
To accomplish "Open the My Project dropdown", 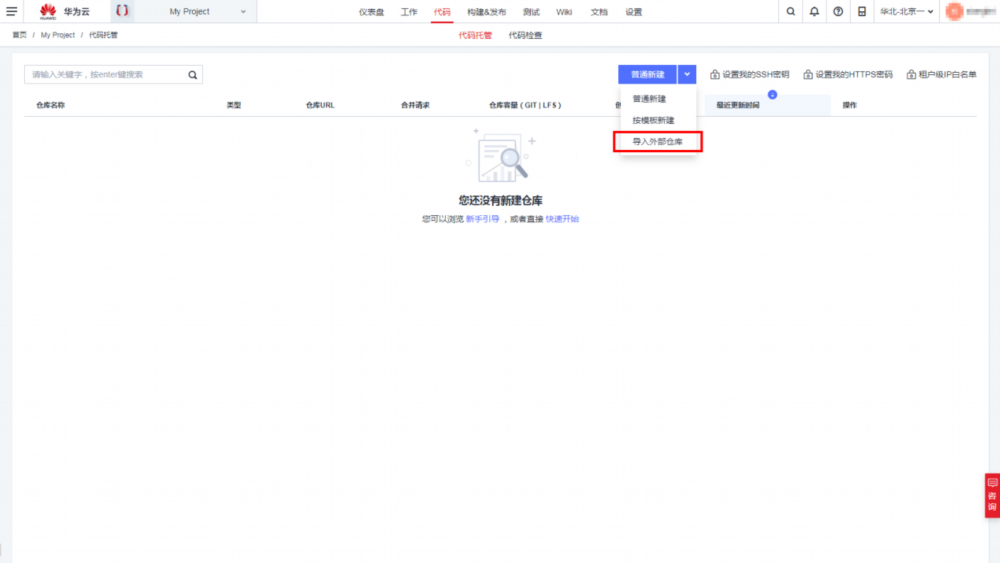I will pyautogui.click(x=207, y=11).
